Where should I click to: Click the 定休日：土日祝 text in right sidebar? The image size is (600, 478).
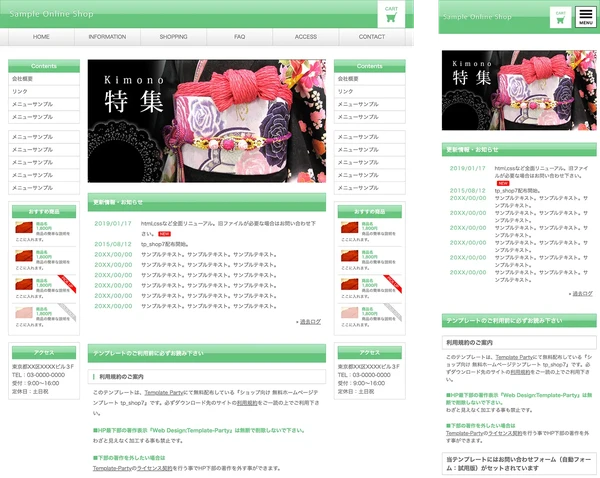[356, 392]
